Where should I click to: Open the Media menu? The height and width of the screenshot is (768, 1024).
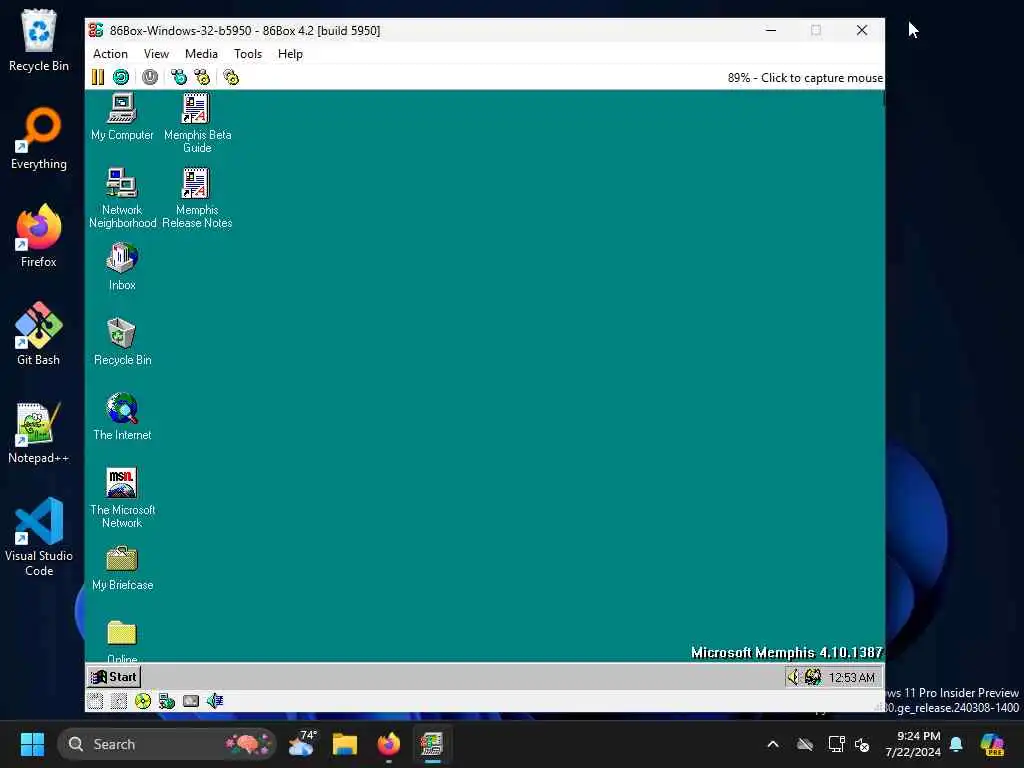[201, 54]
